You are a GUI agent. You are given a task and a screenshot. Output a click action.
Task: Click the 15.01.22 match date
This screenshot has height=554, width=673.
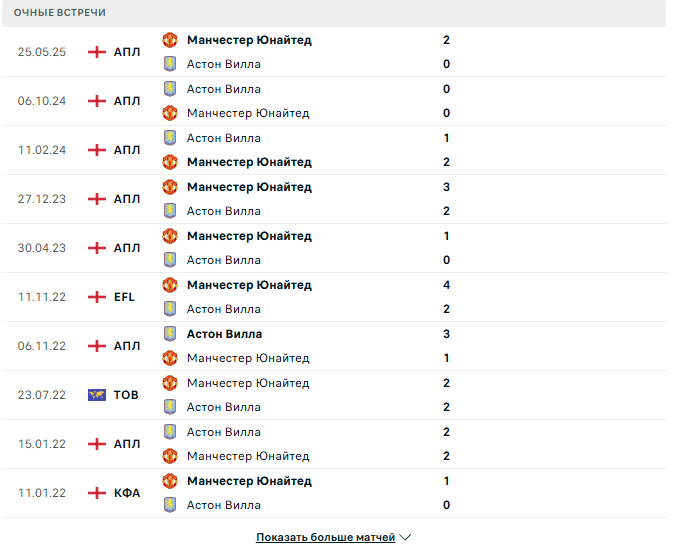pos(42,444)
